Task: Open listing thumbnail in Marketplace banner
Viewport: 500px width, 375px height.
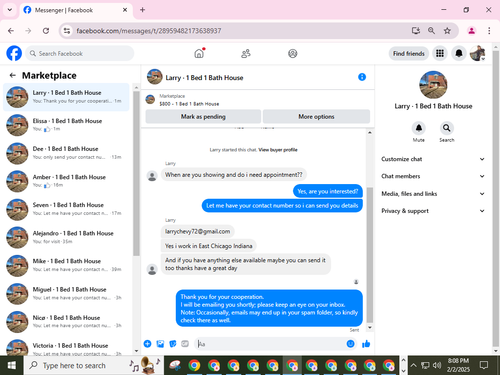Action: 150,99
